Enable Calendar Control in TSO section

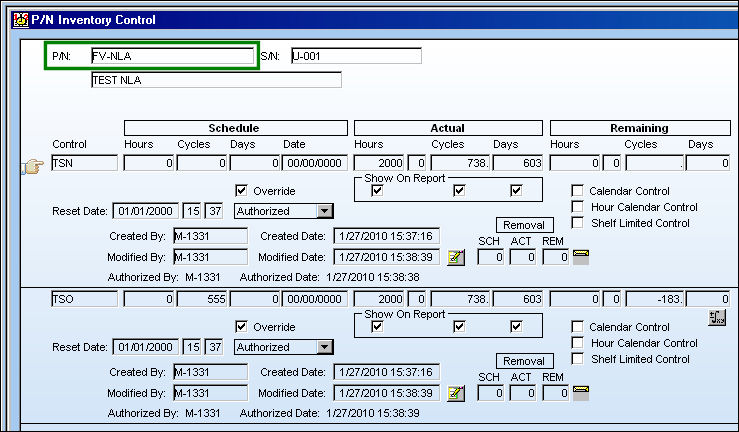[x=577, y=326]
